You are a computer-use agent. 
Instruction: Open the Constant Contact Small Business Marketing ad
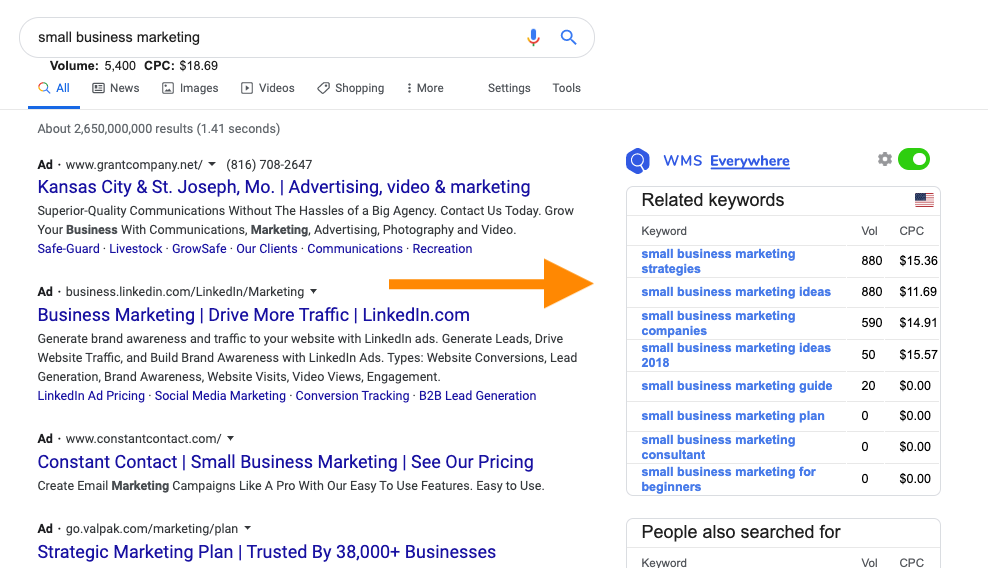(285, 462)
